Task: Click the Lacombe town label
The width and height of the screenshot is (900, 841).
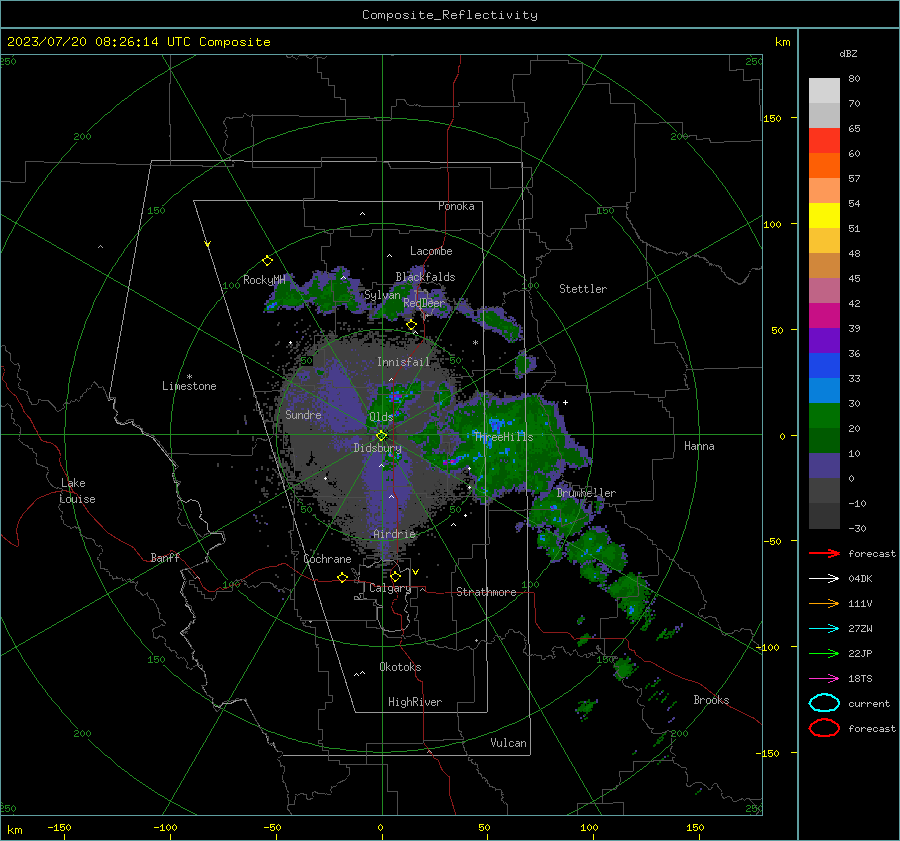Action: click(431, 251)
